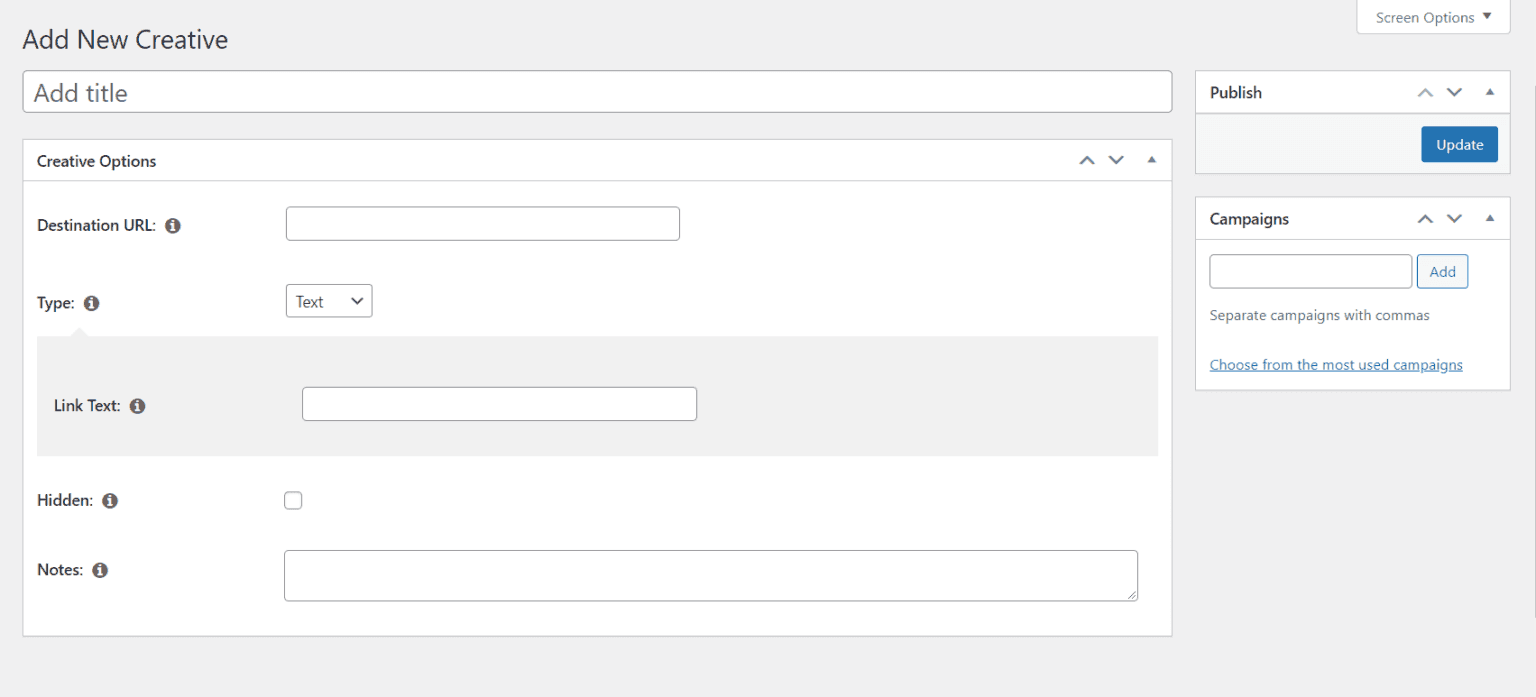Collapse the Publish panel
Image resolution: width=1536 pixels, height=697 pixels.
click(1489, 92)
